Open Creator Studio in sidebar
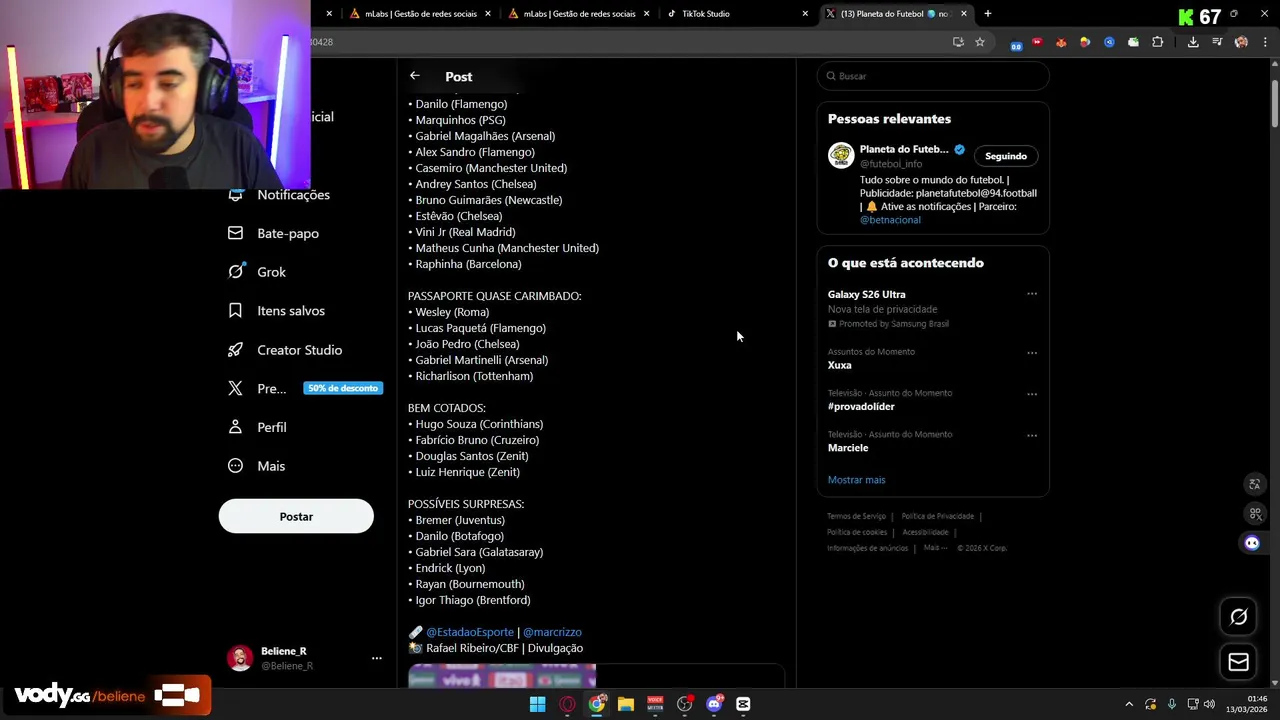The image size is (1280, 720). click(x=285, y=350)
